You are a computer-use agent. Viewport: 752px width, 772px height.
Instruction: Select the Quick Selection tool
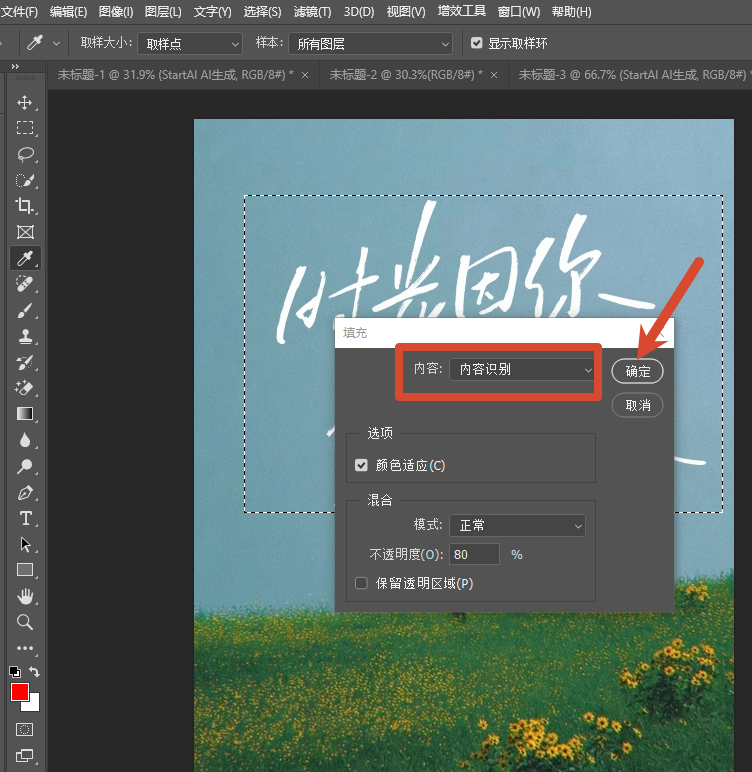[x=25, y=180]
